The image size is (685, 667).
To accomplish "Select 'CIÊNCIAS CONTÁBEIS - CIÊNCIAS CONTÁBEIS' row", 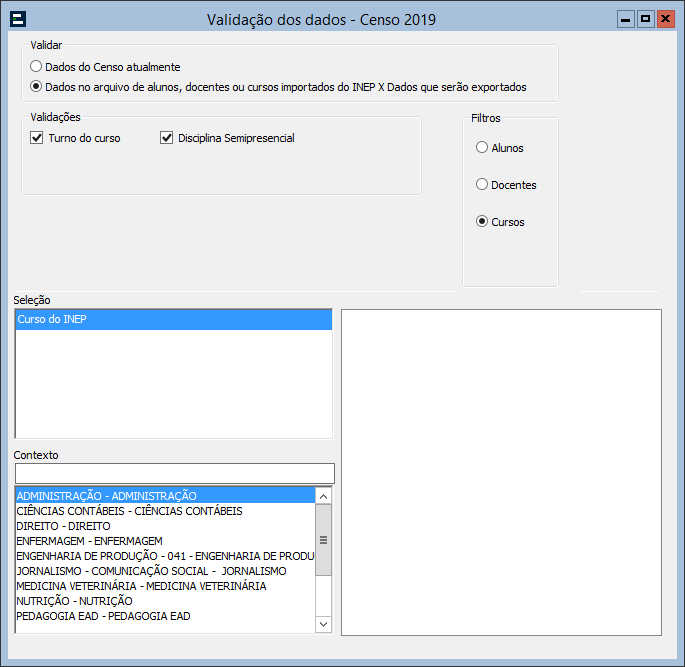I will pos(165,511).
